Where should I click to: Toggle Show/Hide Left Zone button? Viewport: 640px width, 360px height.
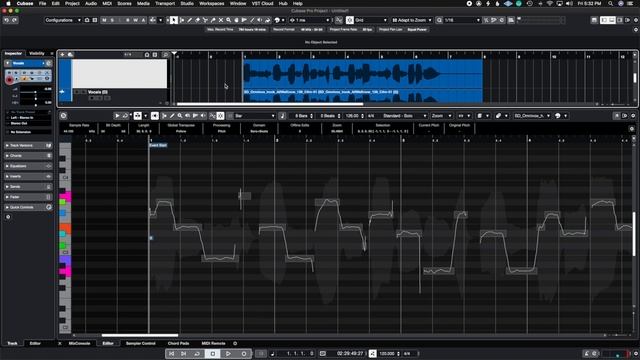603,20
